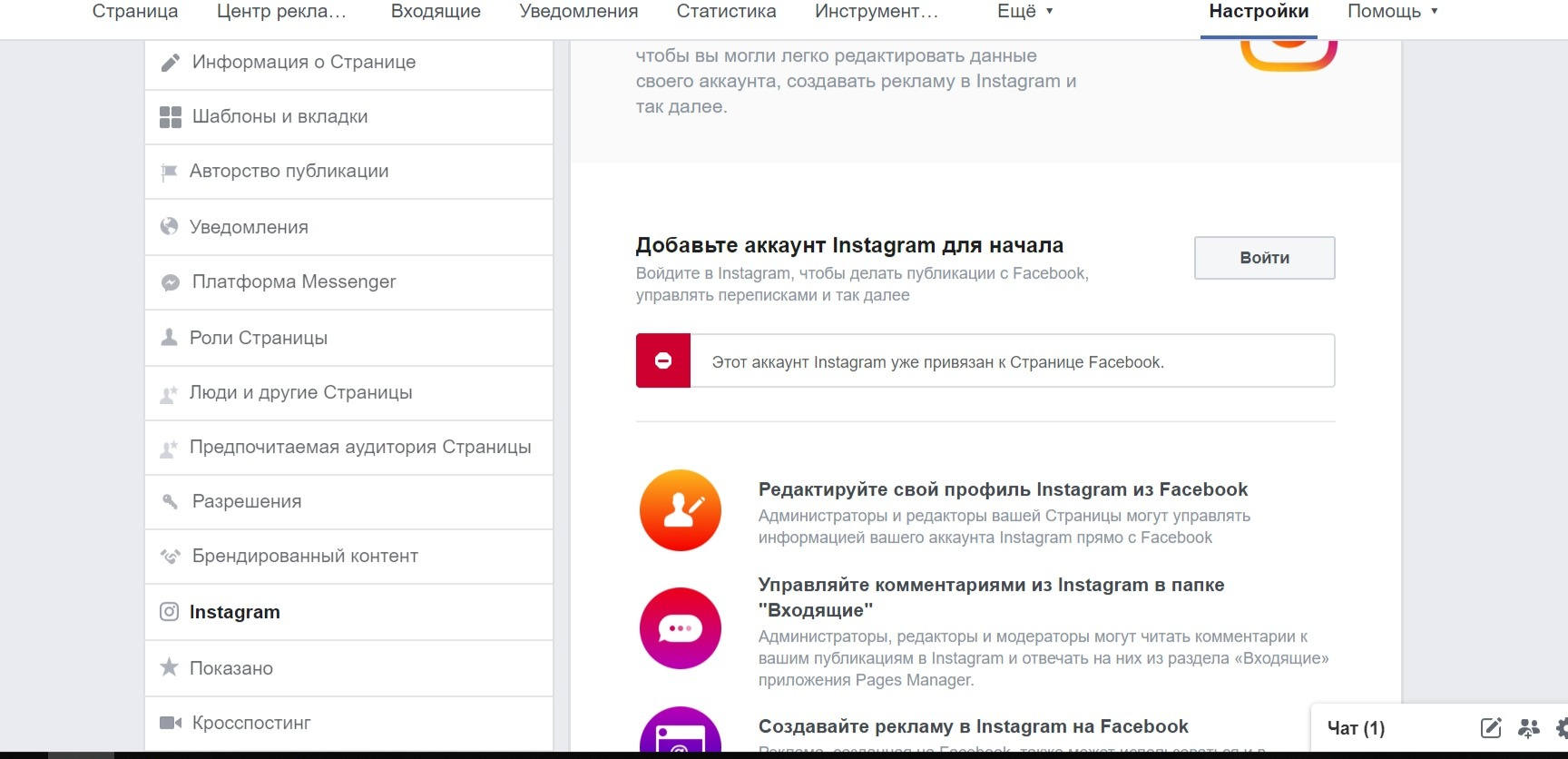Open Кросспостинг settings
Viewport: 1568px width, 759px height.
[348, 724]
